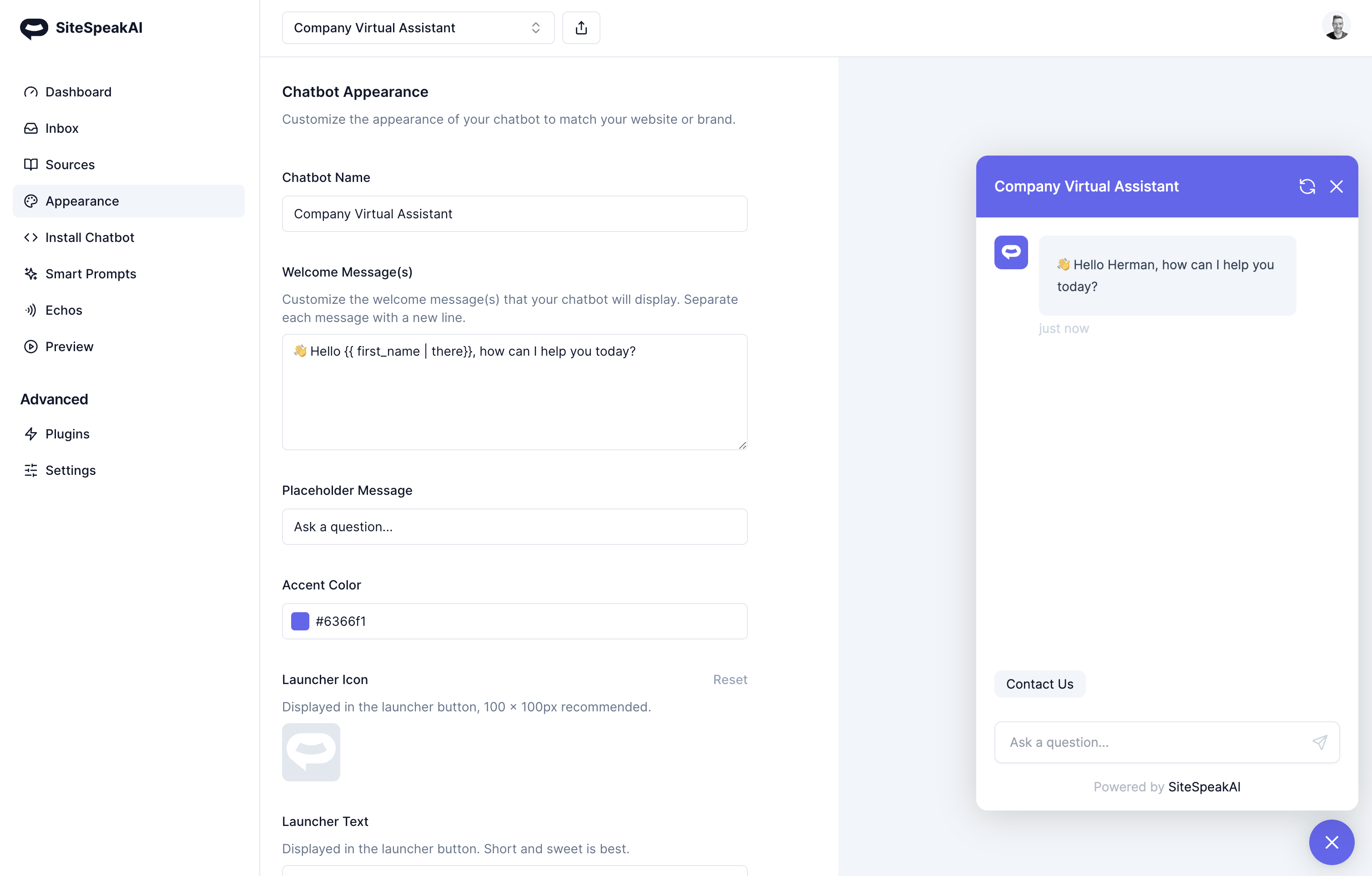Viewport: 1372px width, 876px height.
Task: Click the chatbot avatar in chat preview
Action: 1011,252
